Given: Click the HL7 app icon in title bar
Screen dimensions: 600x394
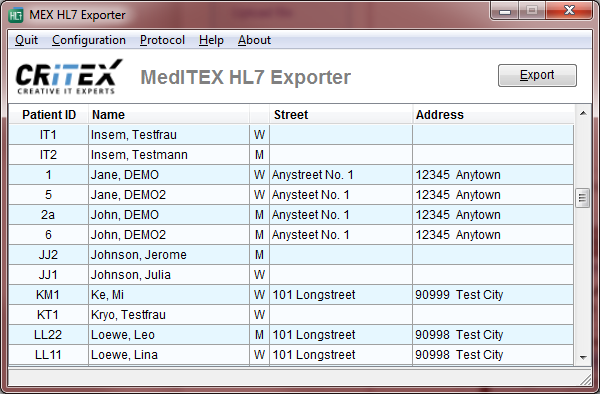Looking at the screenshot, I should coord(16,15).
